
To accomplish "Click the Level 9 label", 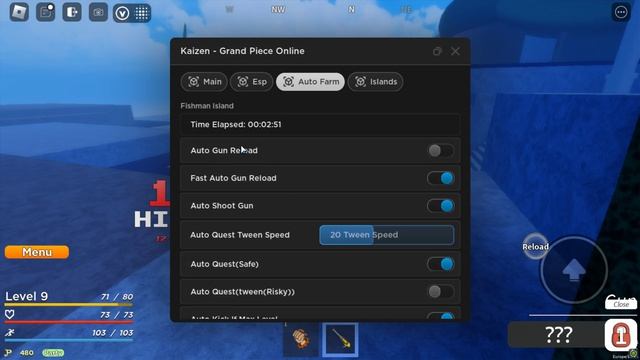I will click(27, 296).
